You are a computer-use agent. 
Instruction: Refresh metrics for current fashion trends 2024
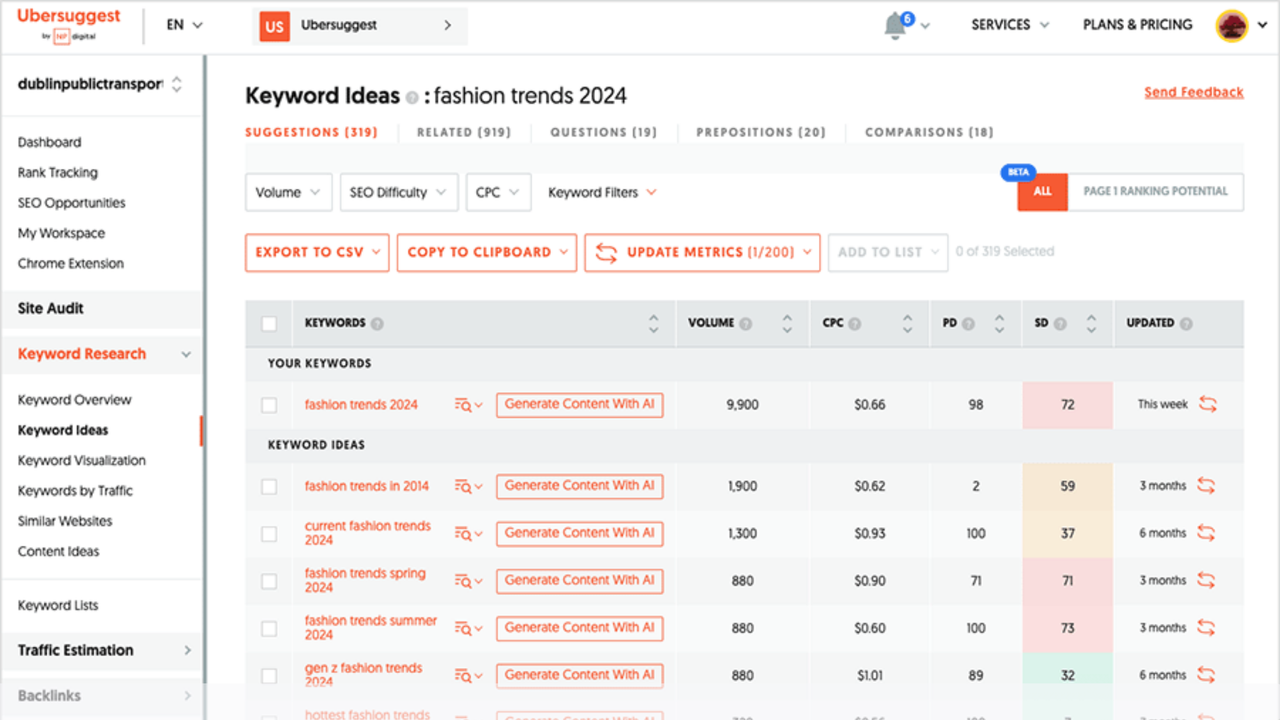[x=1206, y=533]
